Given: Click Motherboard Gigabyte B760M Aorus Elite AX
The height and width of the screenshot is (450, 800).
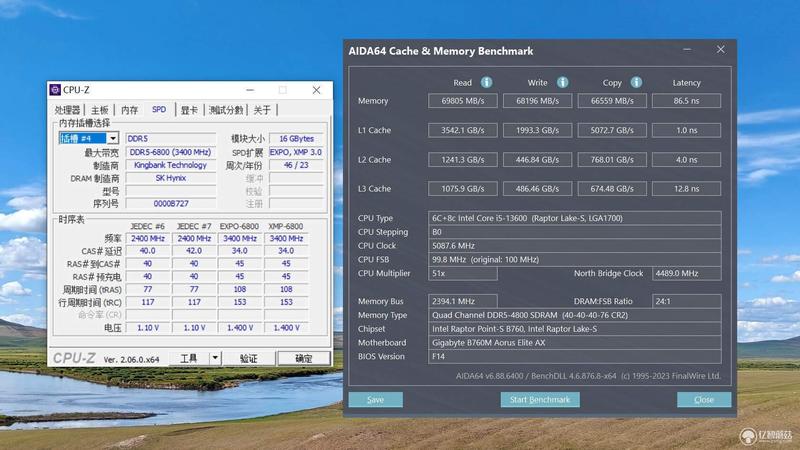Looking at the screenshot, I should pyautogui.click(x=574, y=342).
